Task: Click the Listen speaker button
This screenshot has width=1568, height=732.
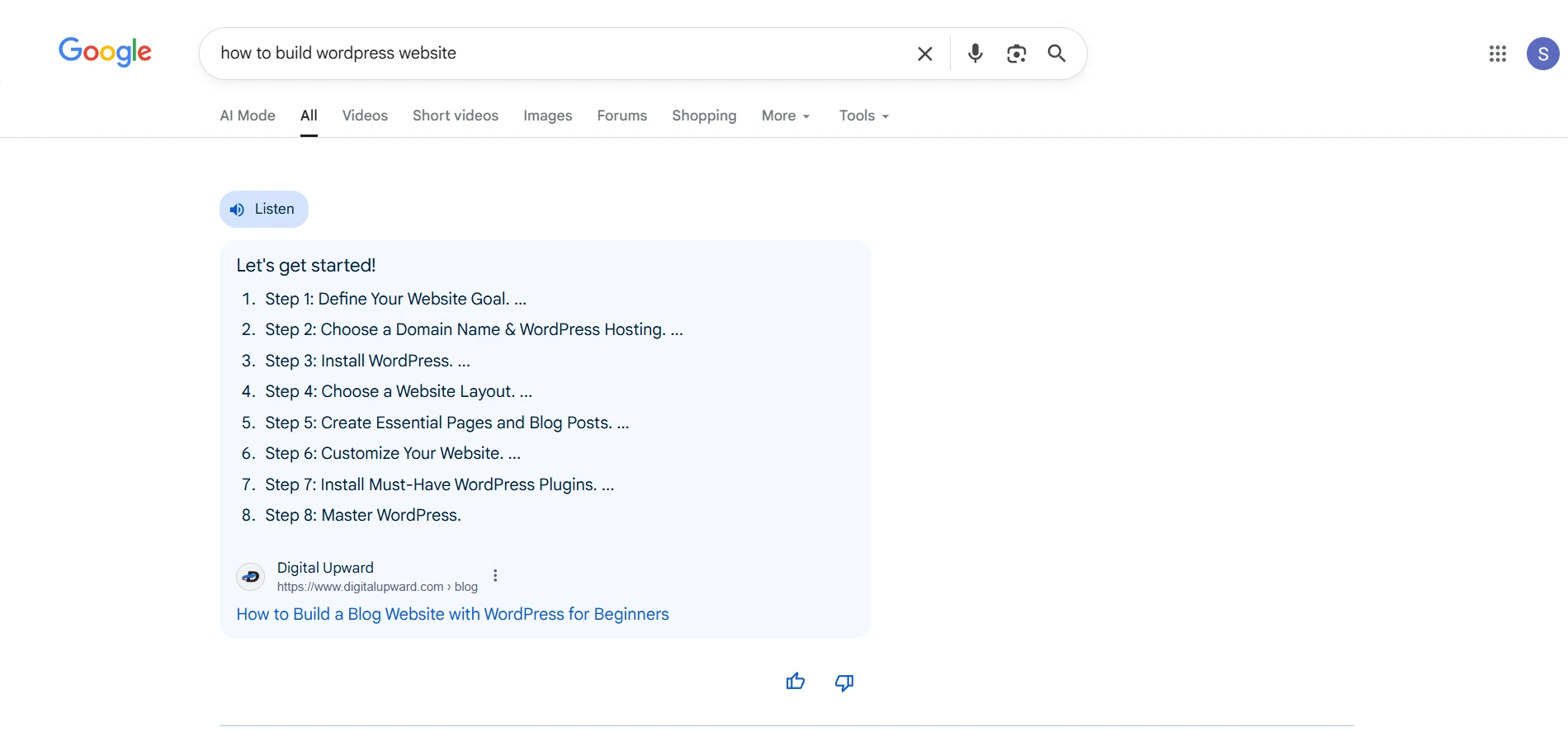Action: point(264,209)
